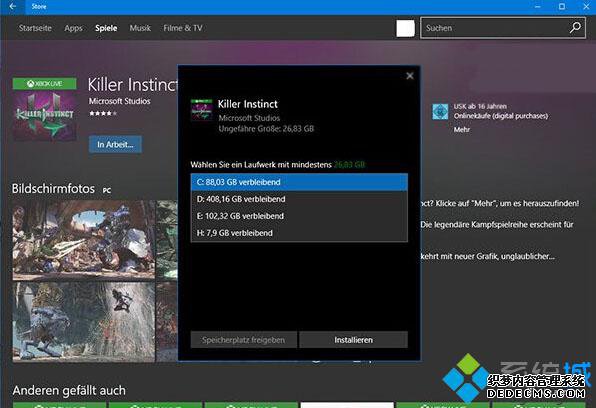Open the Musik tab
Viewport: 596px width, 408px height.
pyautogui.click(x=140, y=28)
